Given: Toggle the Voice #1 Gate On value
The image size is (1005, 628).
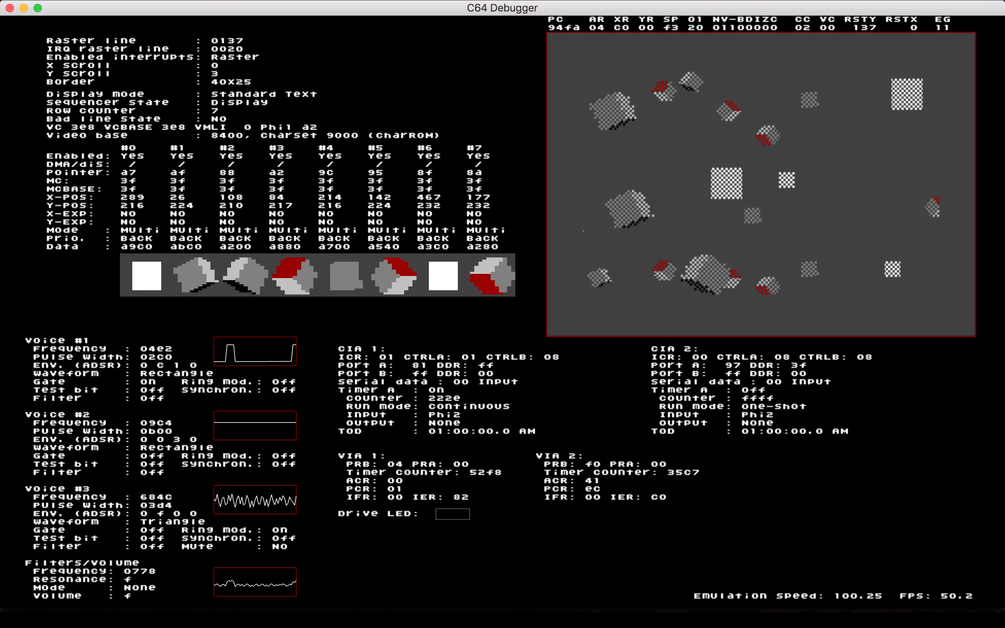Looking at the screenshot, I should [x=148, y=382].
